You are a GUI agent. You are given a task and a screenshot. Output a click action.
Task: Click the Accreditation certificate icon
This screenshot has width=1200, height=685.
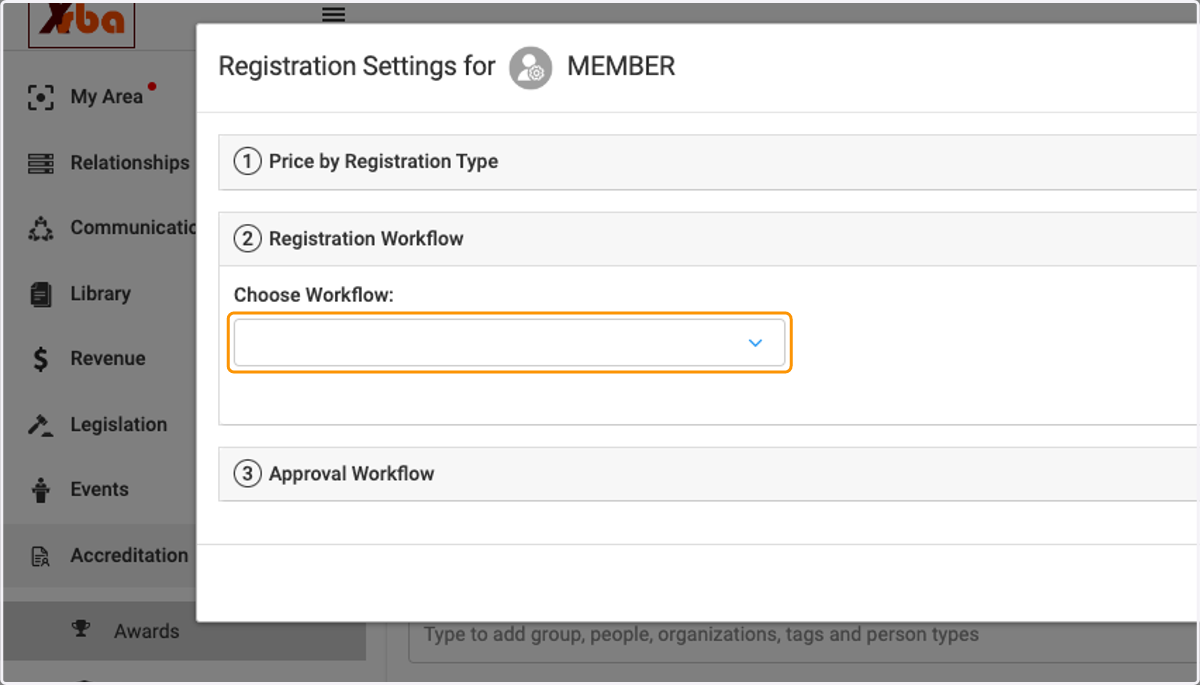(x=40, y=556)
